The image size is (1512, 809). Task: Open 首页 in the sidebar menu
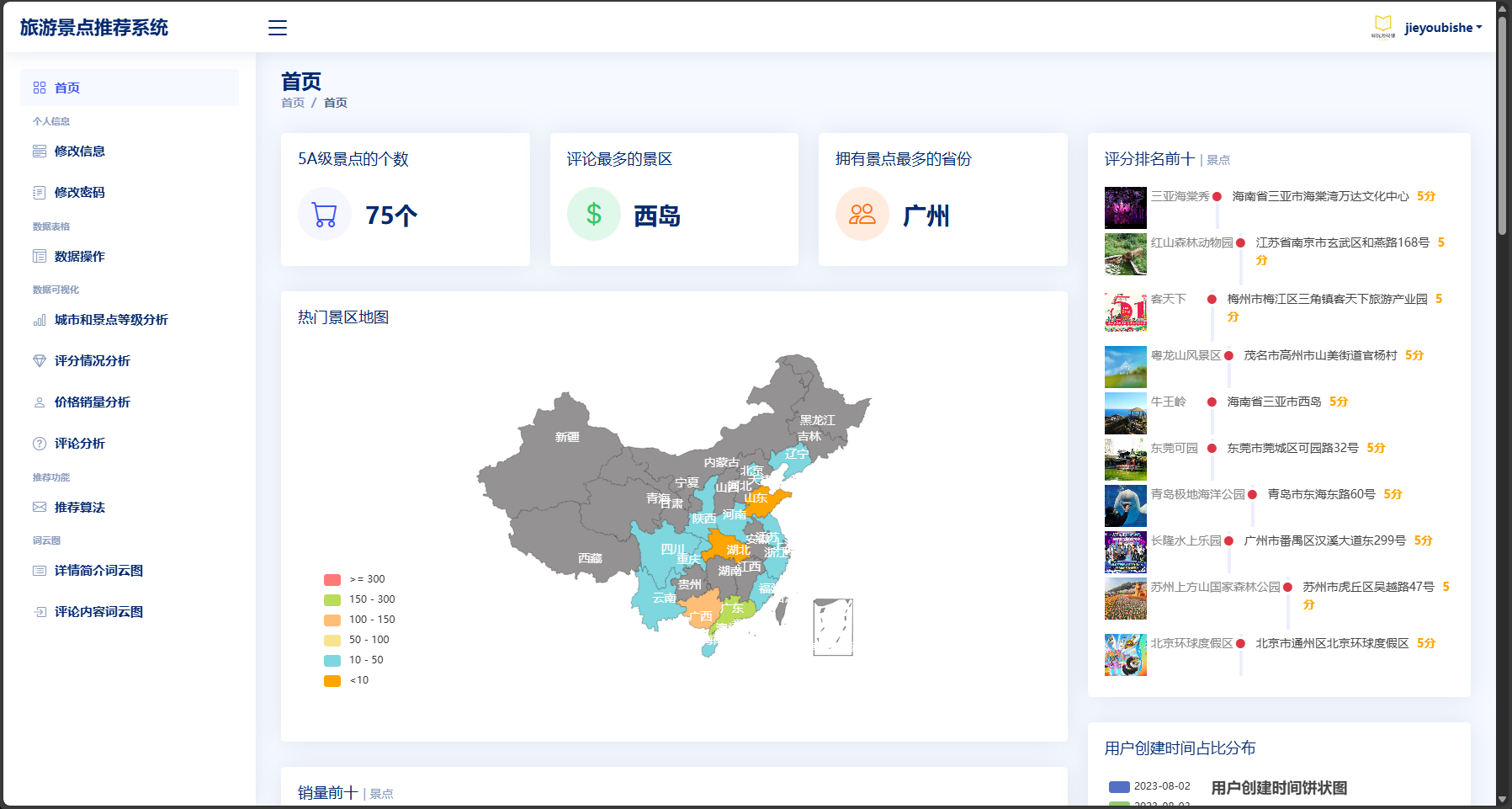click(130, 88)
